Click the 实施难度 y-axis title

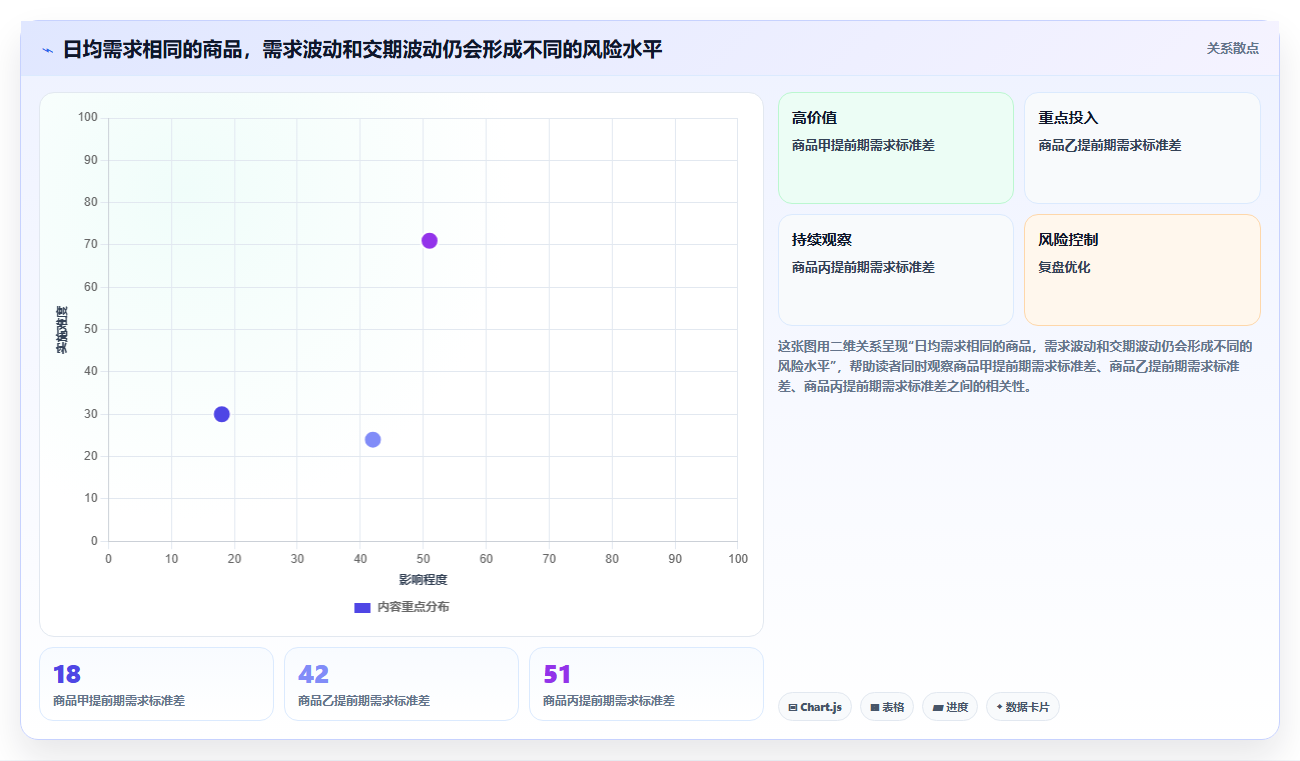click(x=62, y=330)
